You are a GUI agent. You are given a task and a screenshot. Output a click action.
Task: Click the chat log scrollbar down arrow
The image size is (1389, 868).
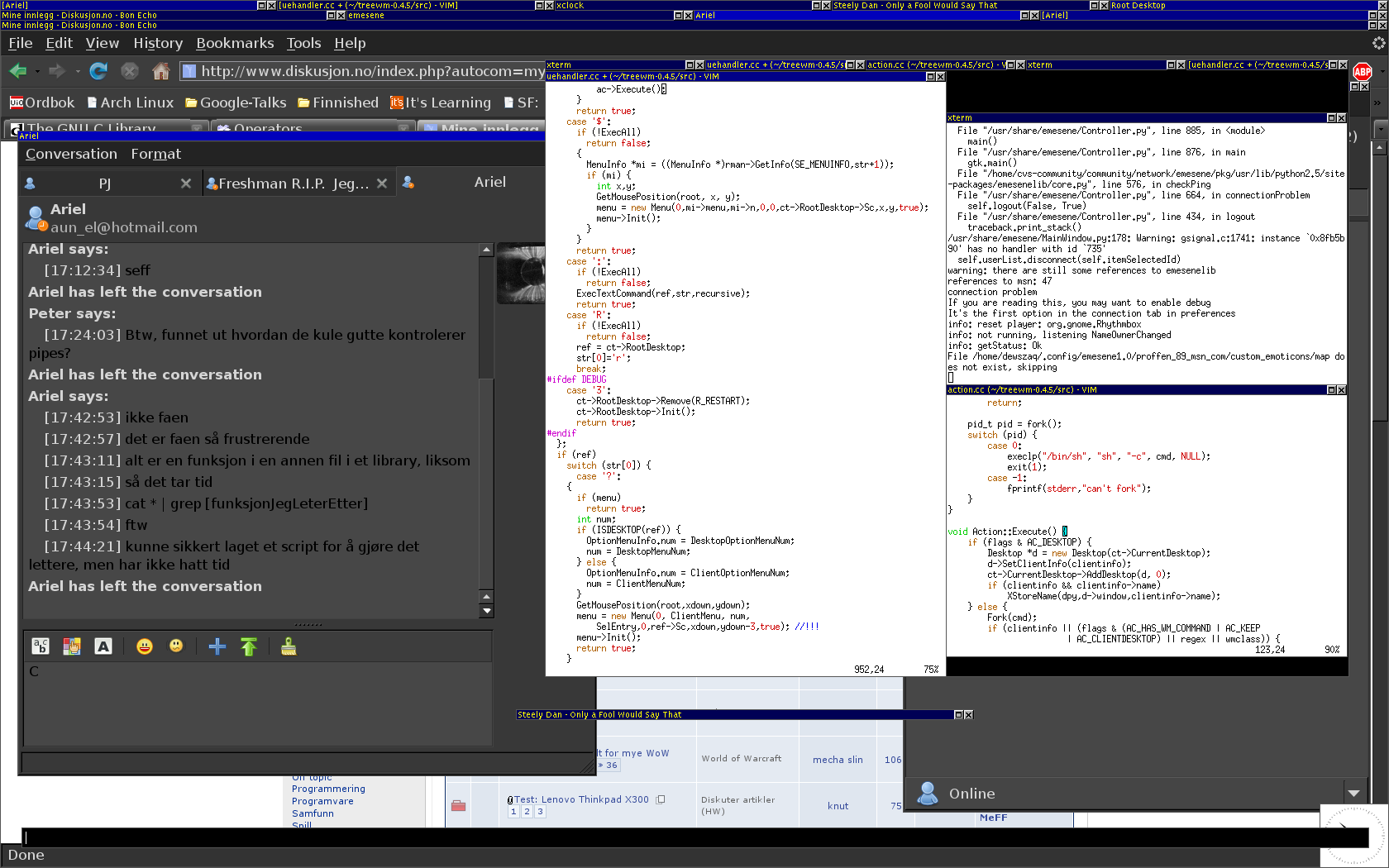(x=486, y=611)
